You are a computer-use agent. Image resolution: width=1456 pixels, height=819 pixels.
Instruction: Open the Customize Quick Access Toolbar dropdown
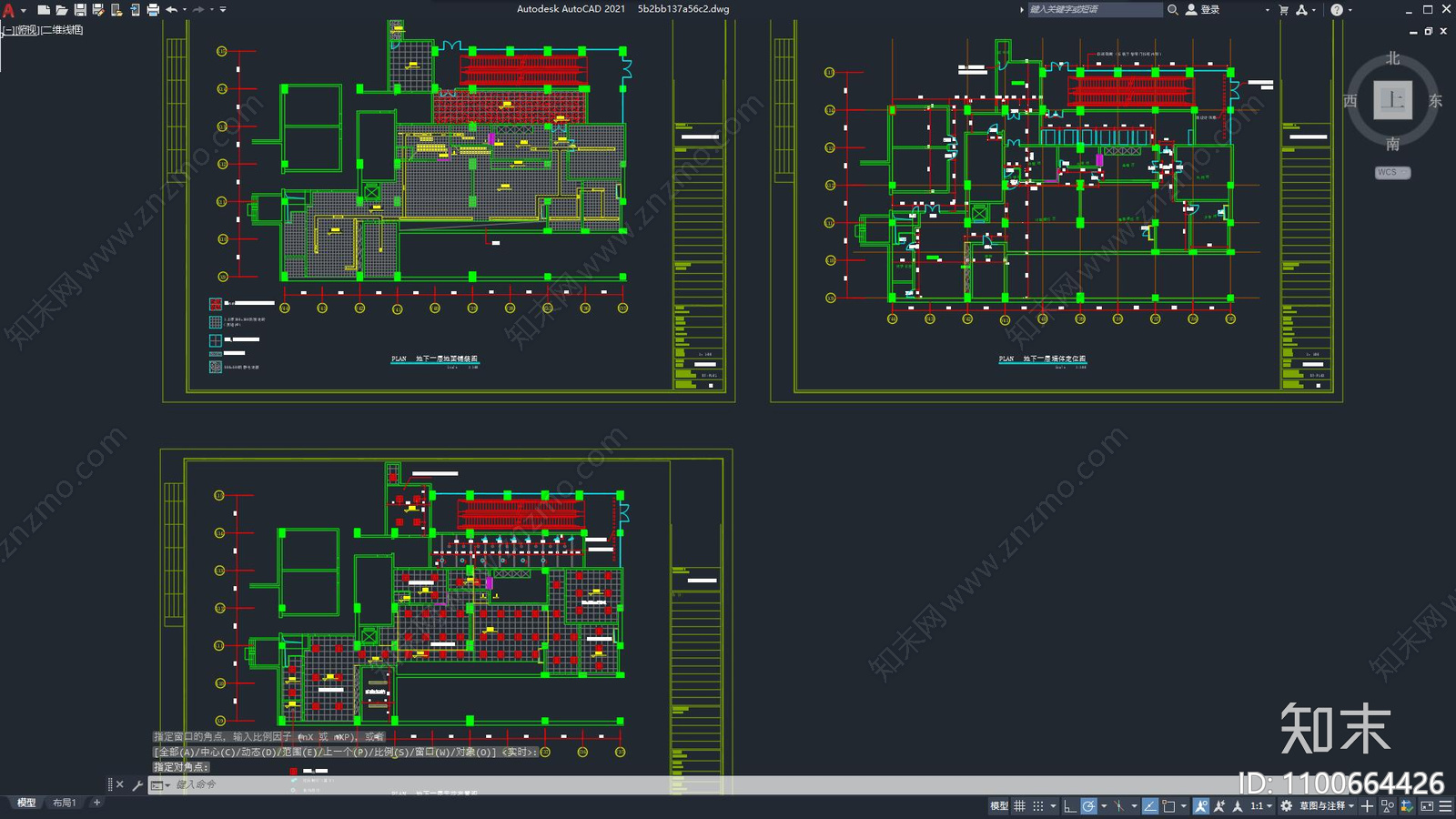(x=223, y=10)
